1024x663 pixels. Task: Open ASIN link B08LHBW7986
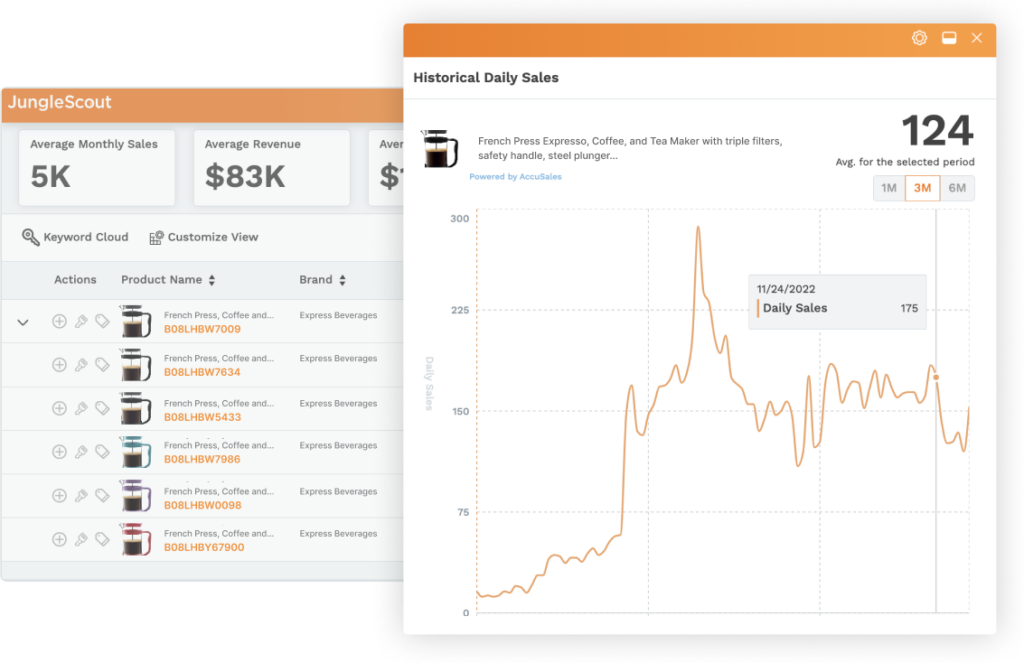click(202, 459)
